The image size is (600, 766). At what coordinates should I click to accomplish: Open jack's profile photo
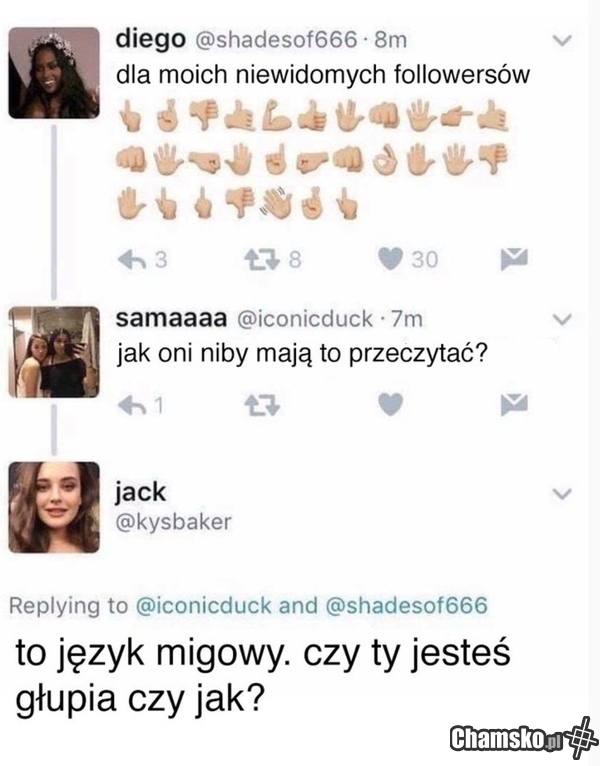point(54,507)
